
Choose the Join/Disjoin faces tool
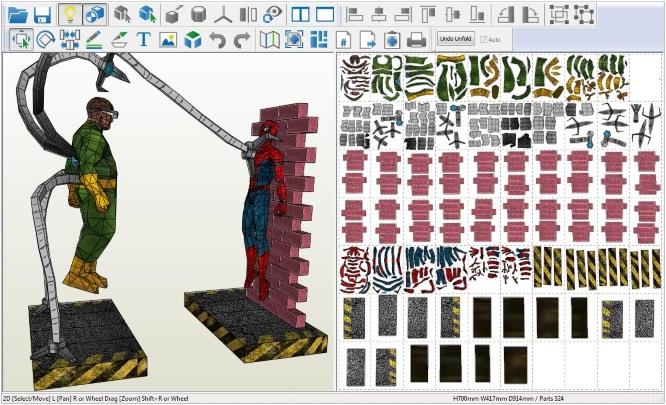70,40
